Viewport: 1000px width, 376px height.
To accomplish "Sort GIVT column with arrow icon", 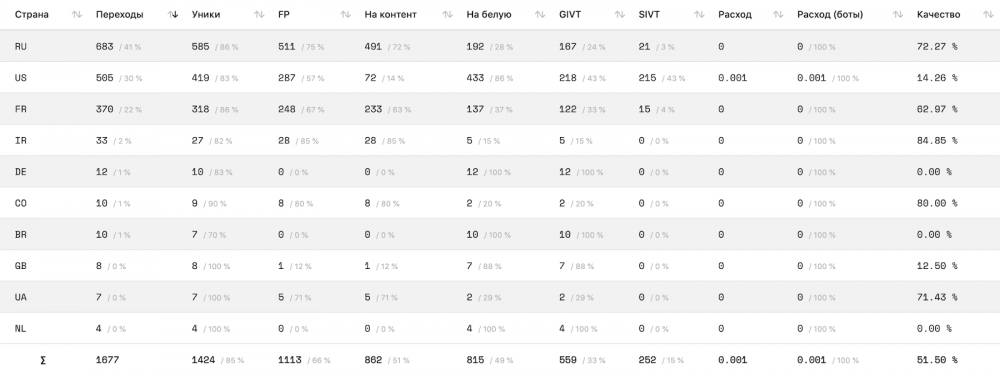I will pos(619,15).
